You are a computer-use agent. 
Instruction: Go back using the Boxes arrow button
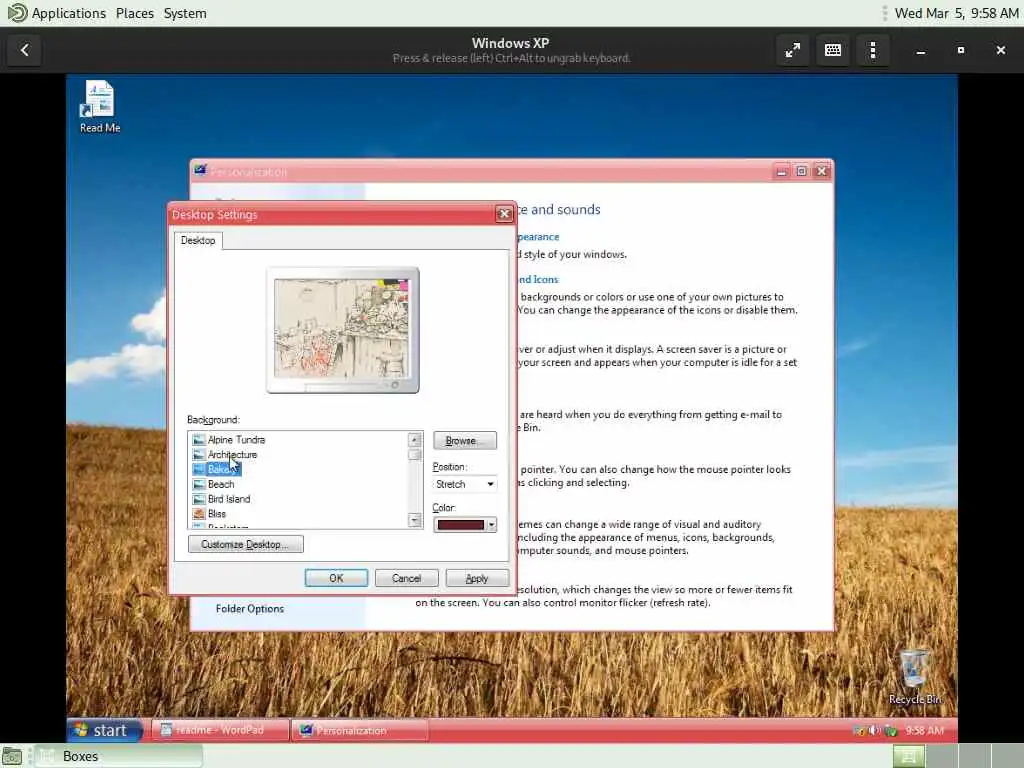(25, 50)
